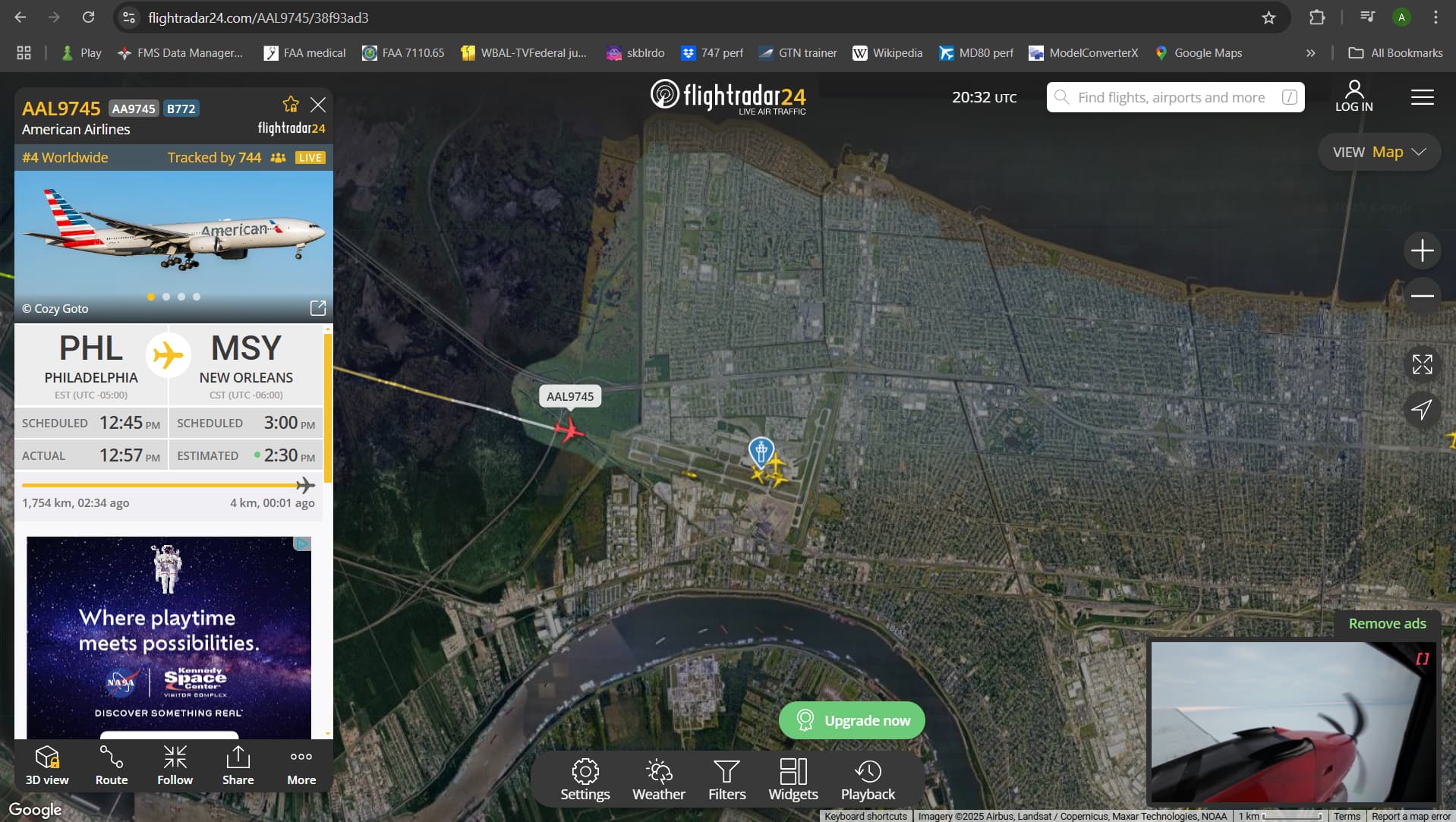The height and width of the screenshot is (822, 1456).
Task: Click the red AAL9745 aircraft on the map
Action: pos(569,431)
